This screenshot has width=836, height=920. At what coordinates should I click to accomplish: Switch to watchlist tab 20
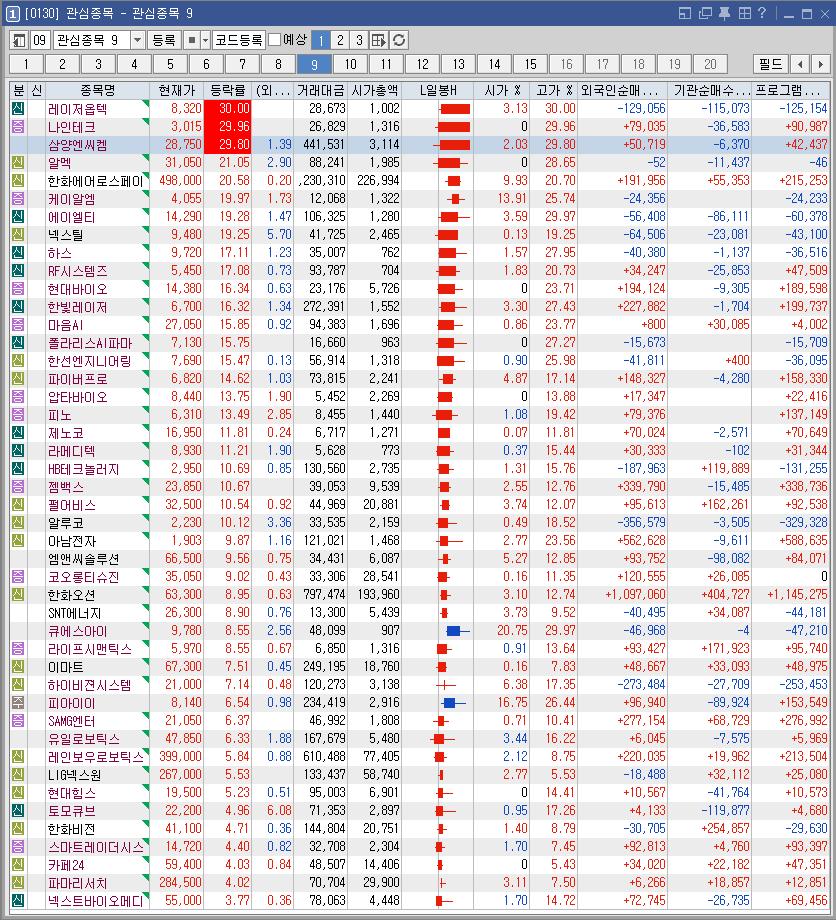click(x=710, y=64)
